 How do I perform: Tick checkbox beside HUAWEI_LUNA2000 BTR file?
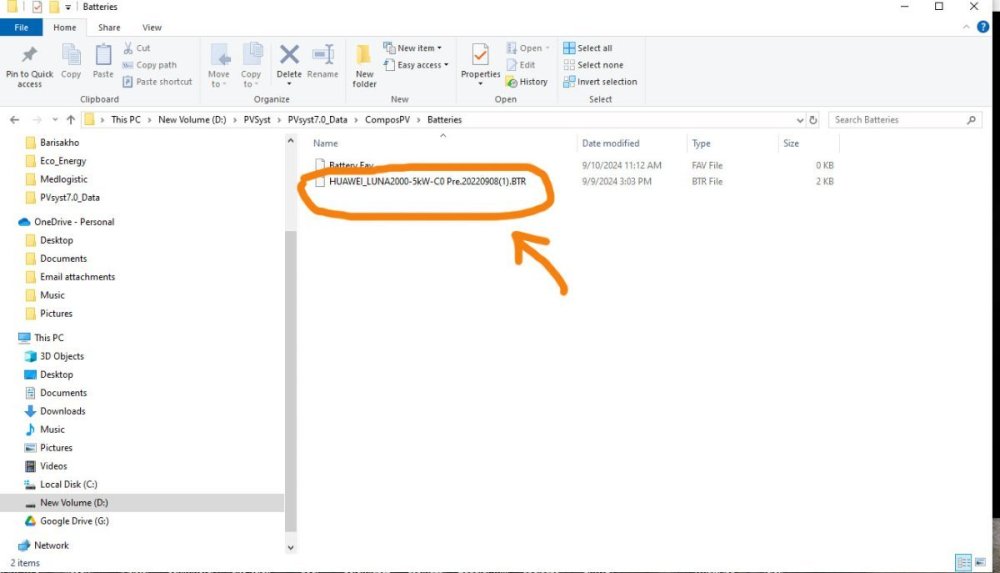[320, 182]
